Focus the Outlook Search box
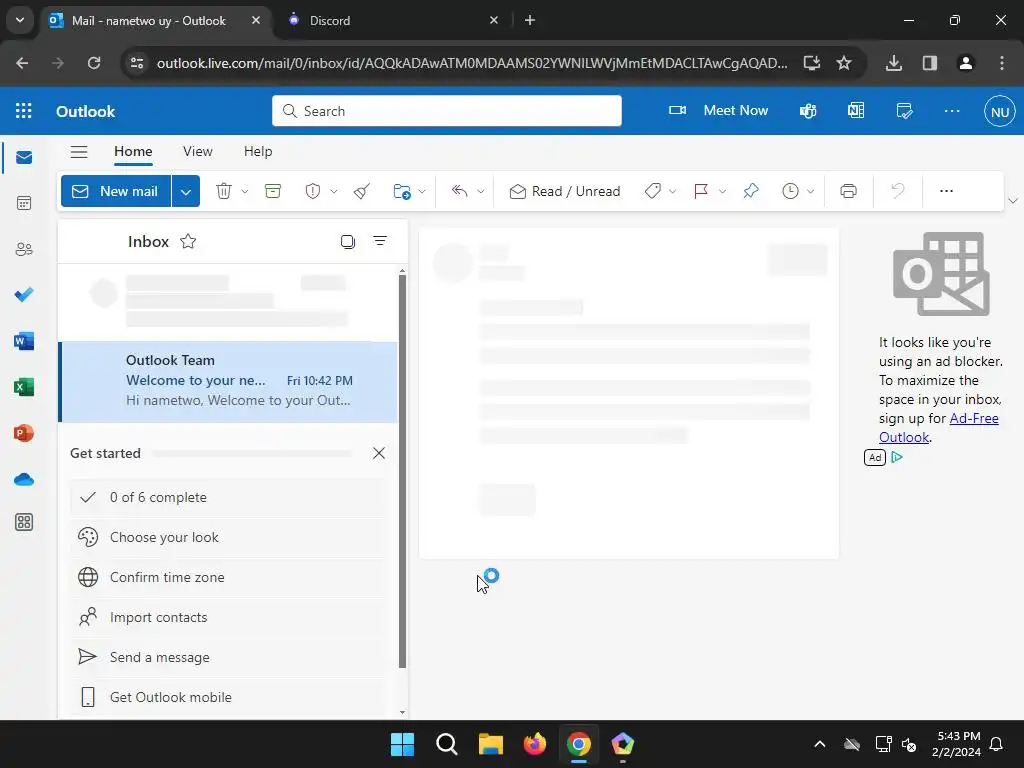This screenshot has height=768, width=1024. (447, 111)
